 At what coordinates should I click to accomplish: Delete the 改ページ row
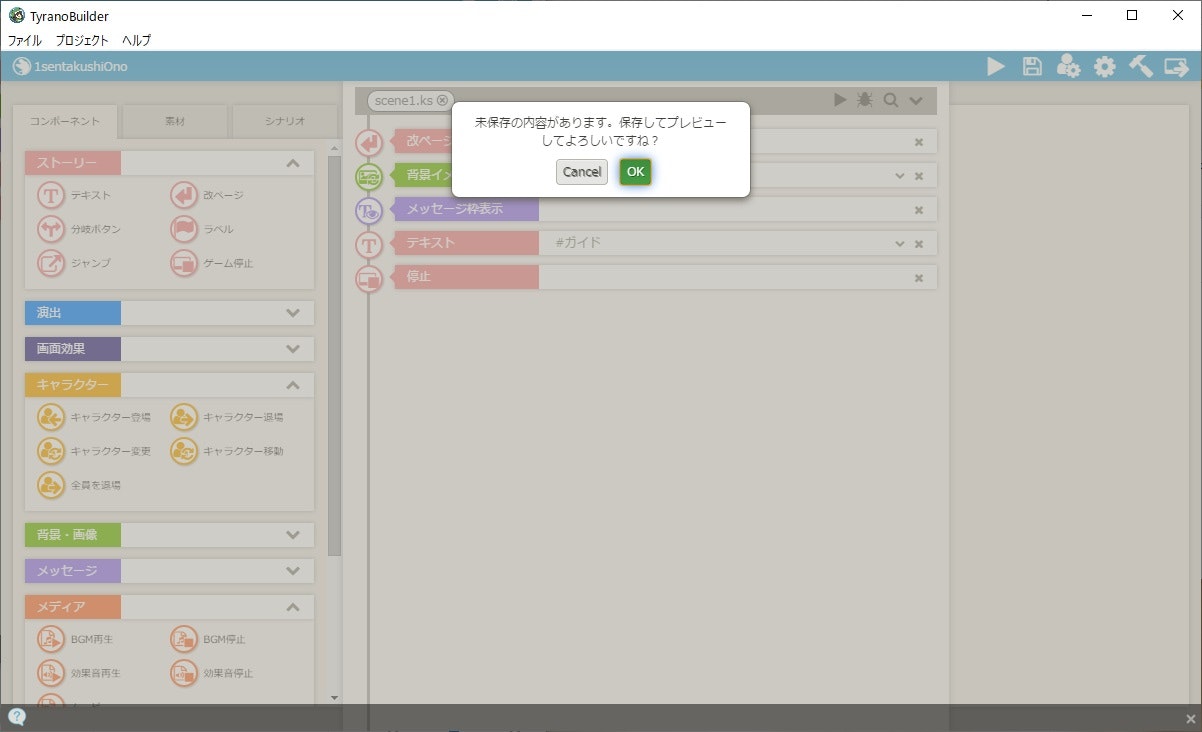919,142
